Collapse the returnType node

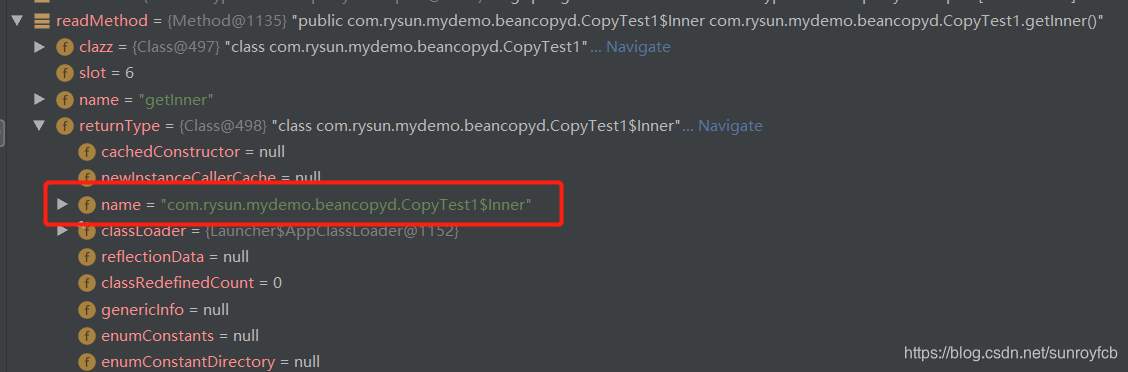[40, 126]
